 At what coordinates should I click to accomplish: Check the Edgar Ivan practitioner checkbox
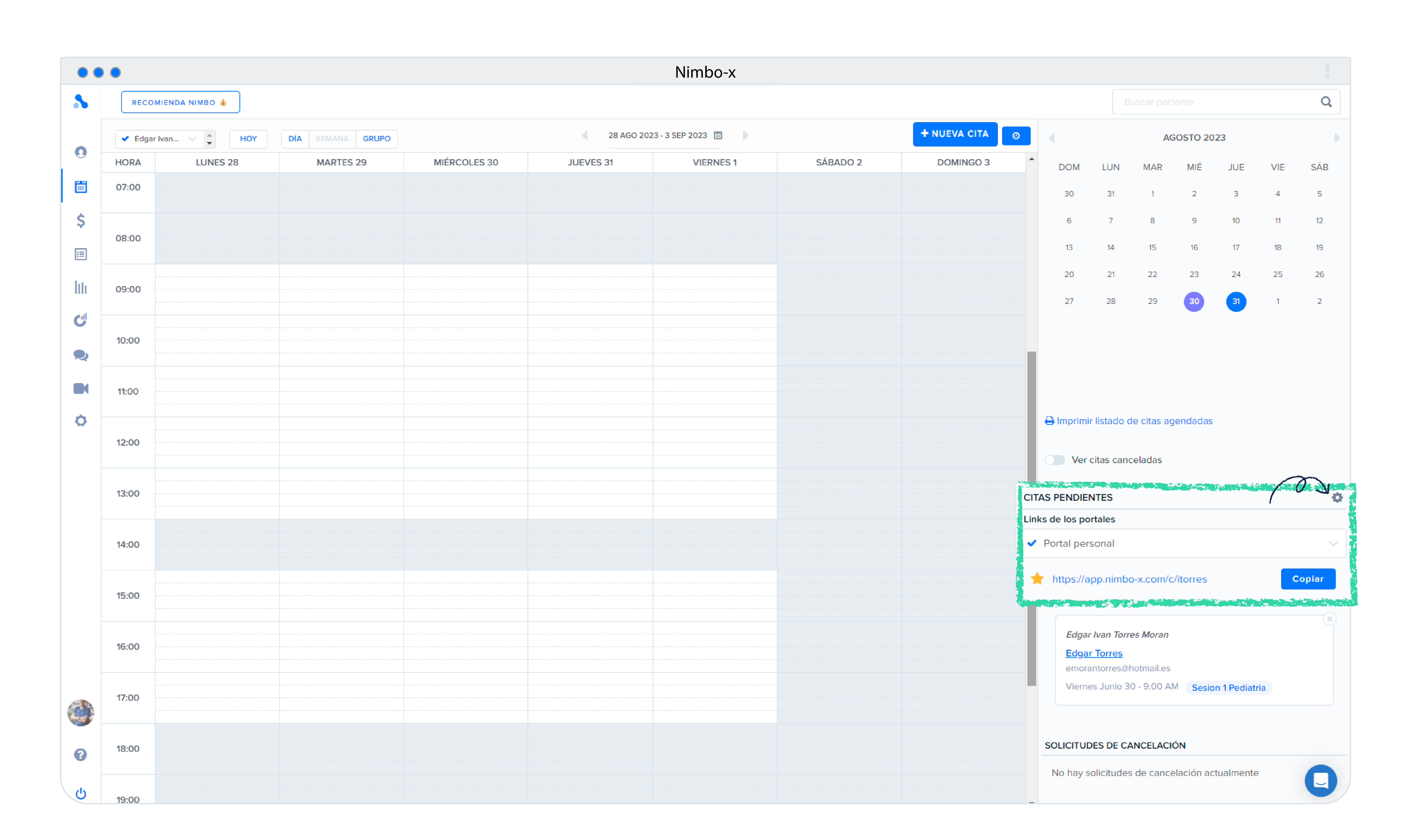[x=126, y=139]
